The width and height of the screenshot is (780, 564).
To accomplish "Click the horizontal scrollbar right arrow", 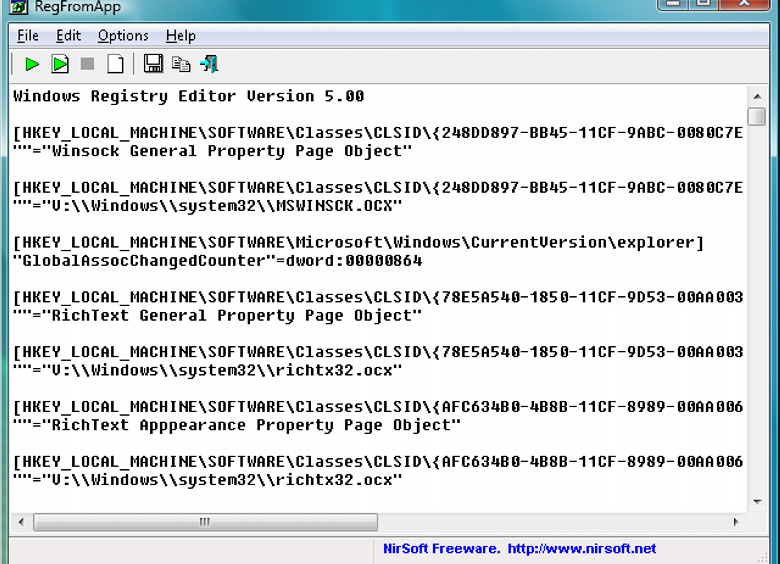I will (737, 522).
